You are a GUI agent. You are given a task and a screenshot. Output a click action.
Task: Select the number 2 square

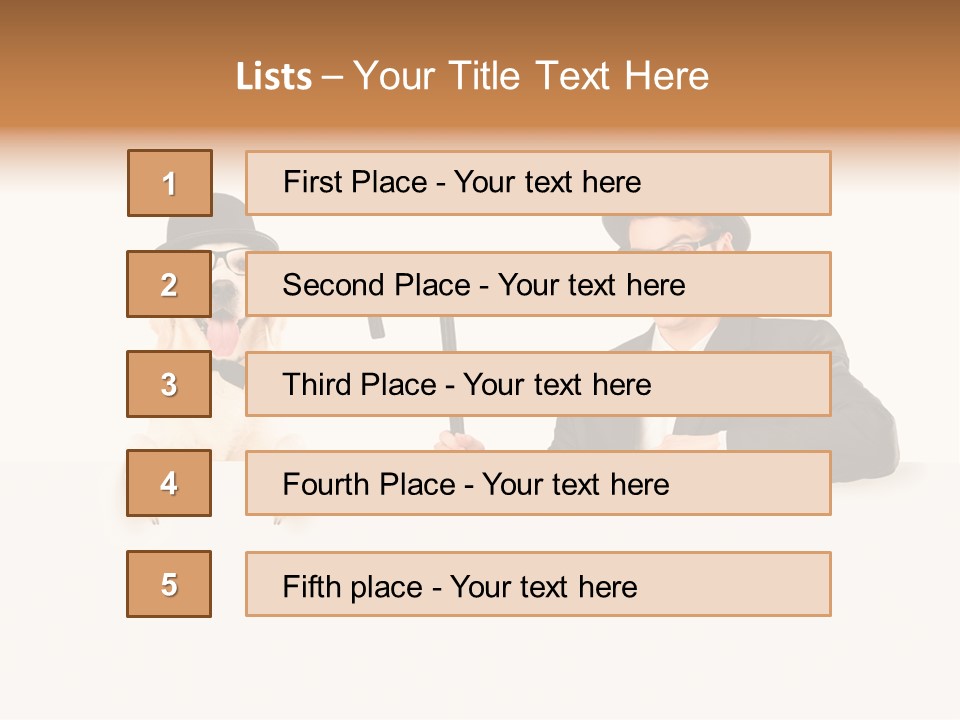click(x=169, y=284)
